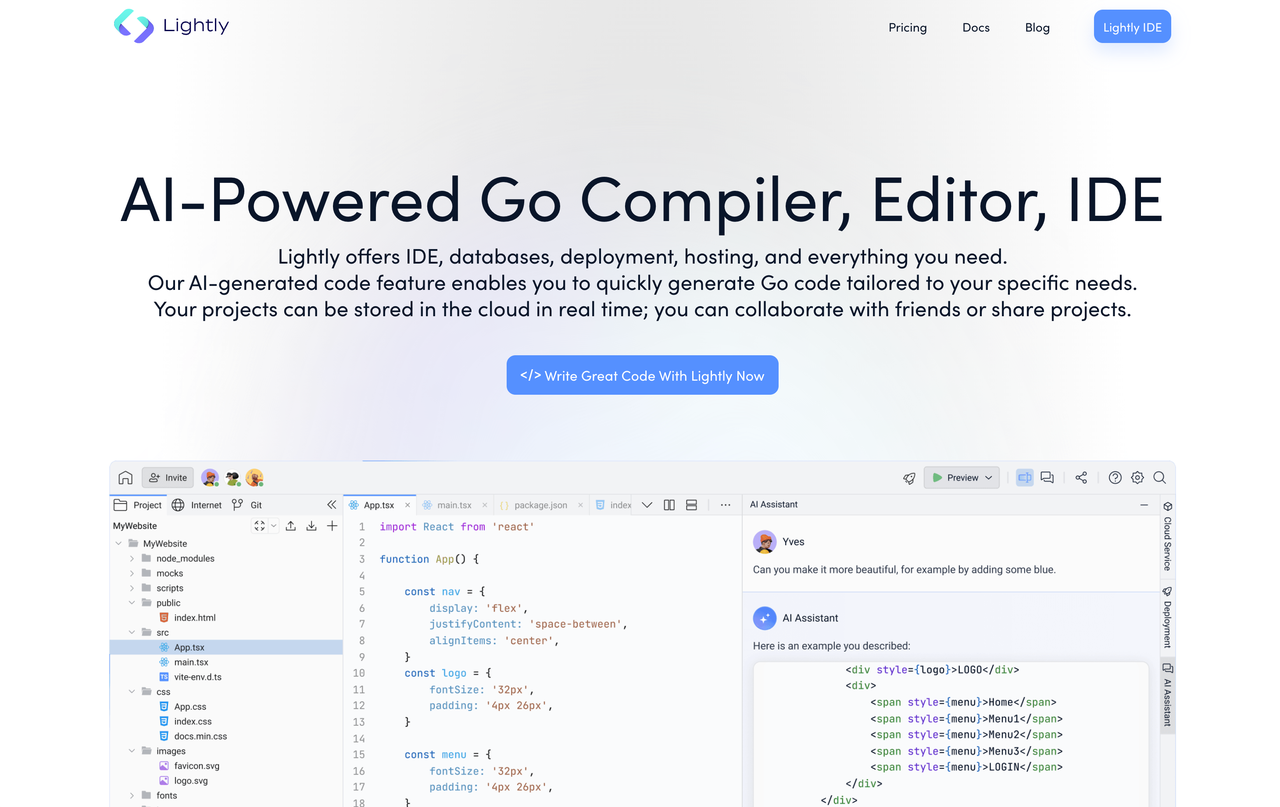Expand the fonts folder
Screen dimensions: 1280x807
pos(132,796)
